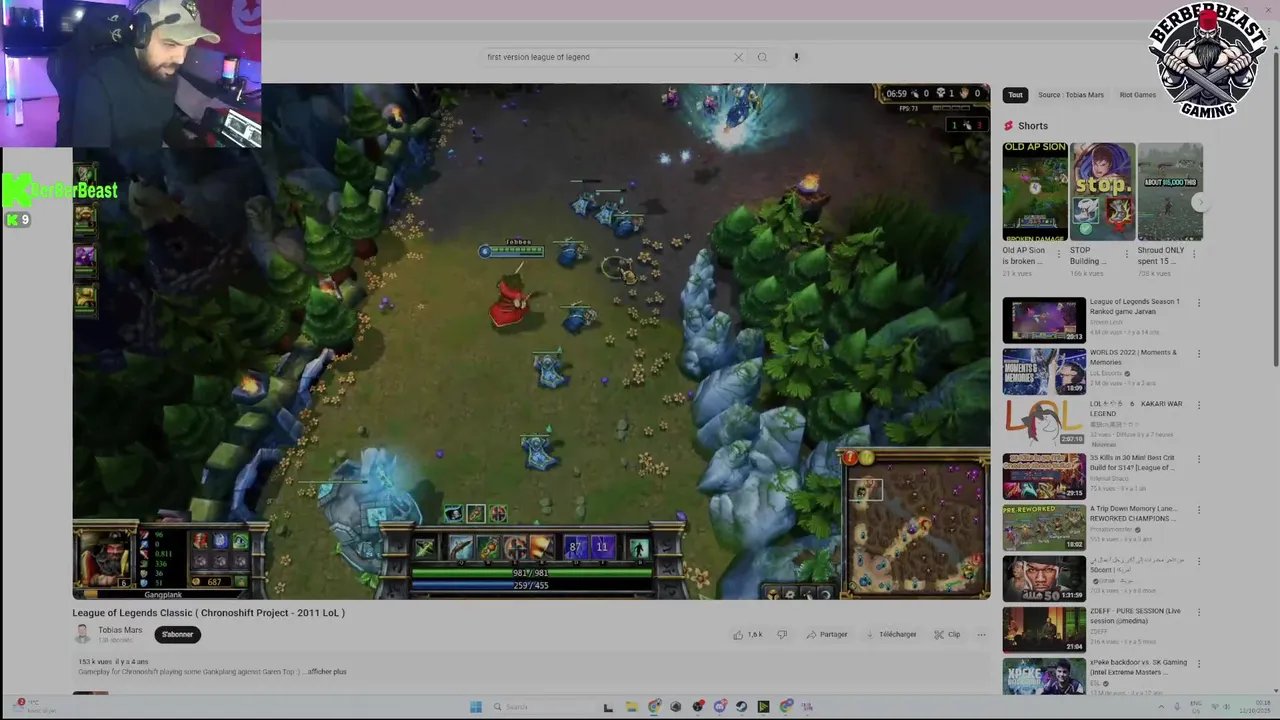Select the 'Tout' filter chip
Screen dimensions: 1280x720
tap(1015, 95)
